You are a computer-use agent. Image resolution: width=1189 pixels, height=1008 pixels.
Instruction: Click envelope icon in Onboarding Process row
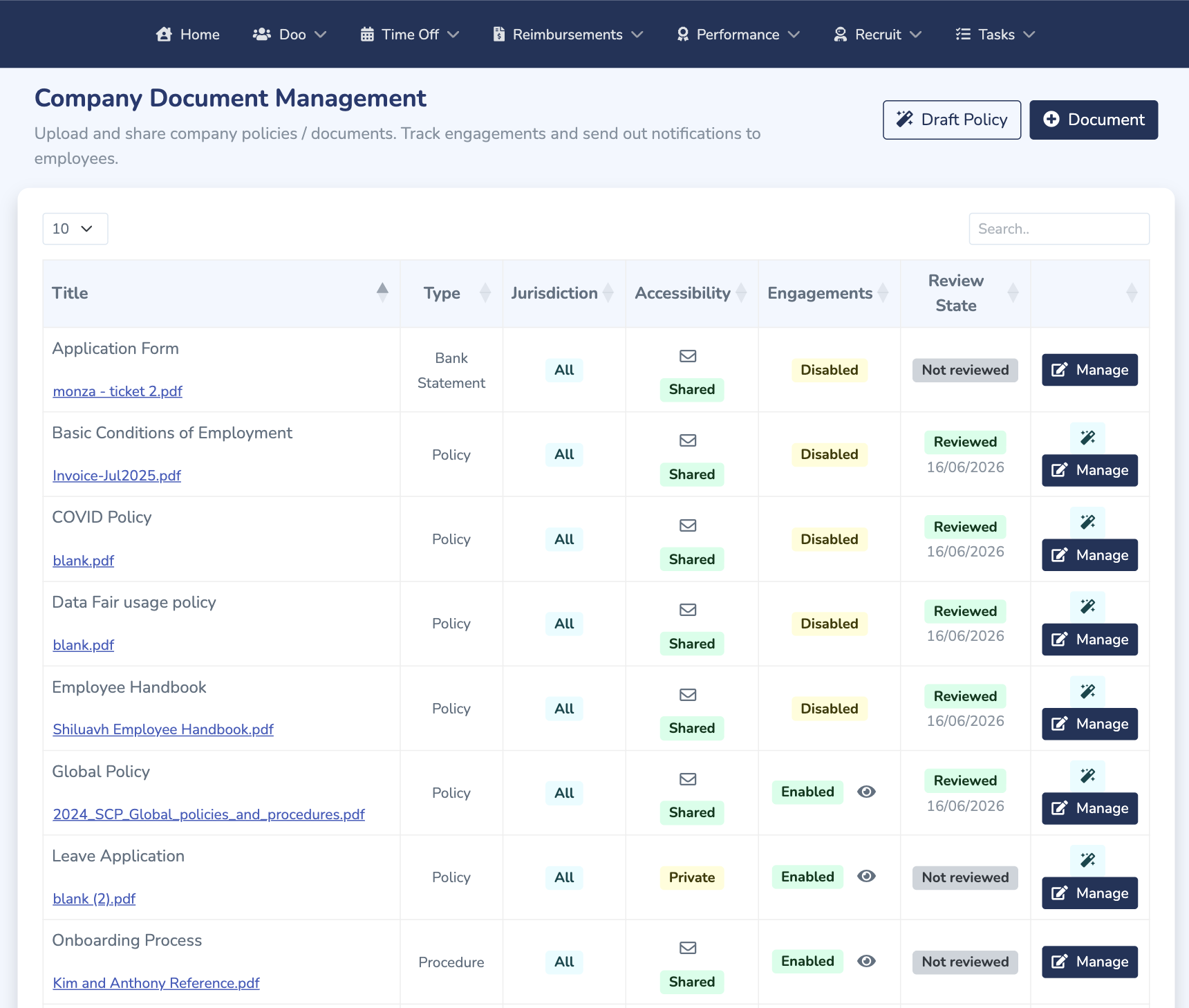pos(688,948)
